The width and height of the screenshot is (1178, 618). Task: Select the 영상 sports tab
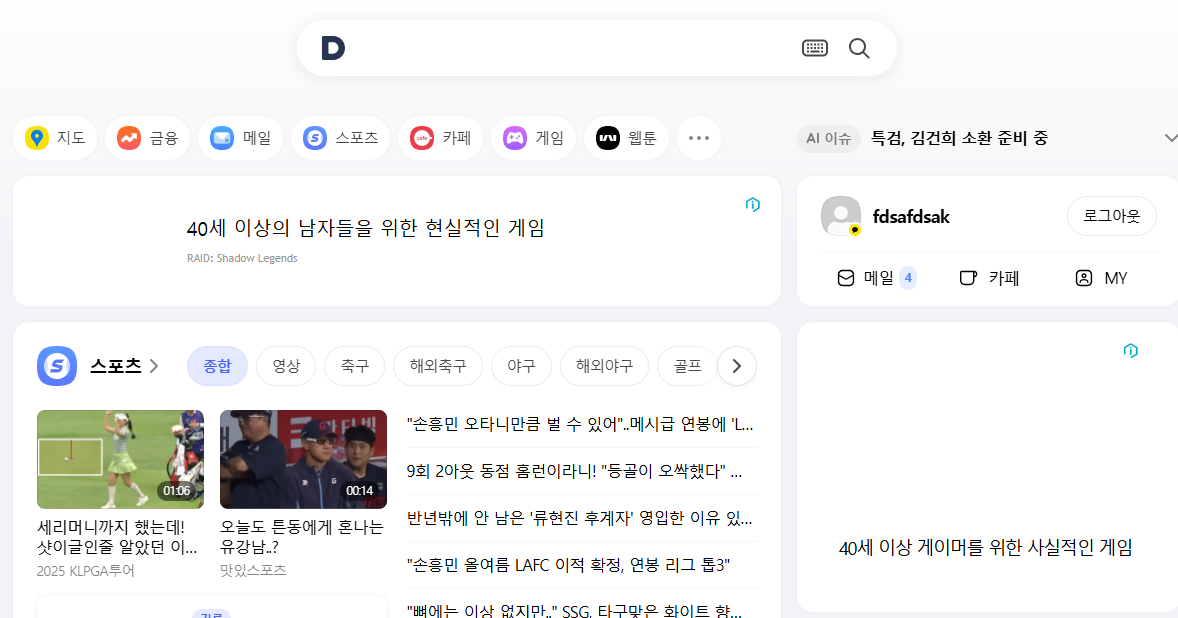click(x=285, y=366)
